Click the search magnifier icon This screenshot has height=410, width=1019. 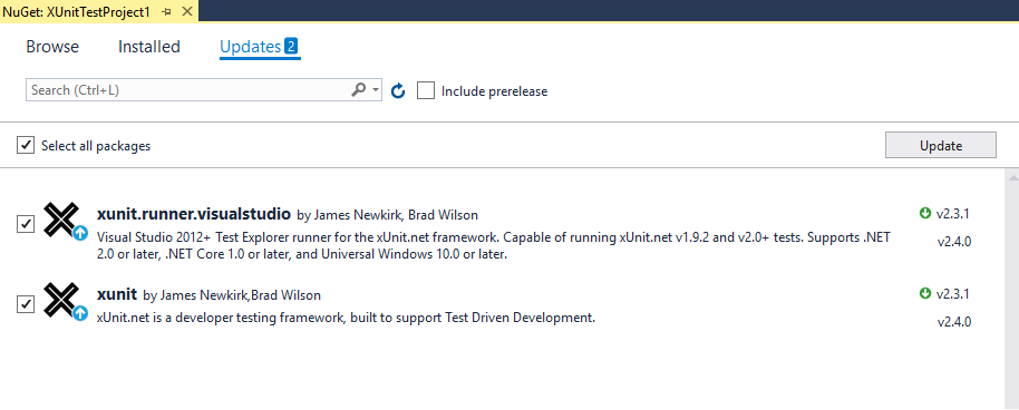click(x=360, y=90)
